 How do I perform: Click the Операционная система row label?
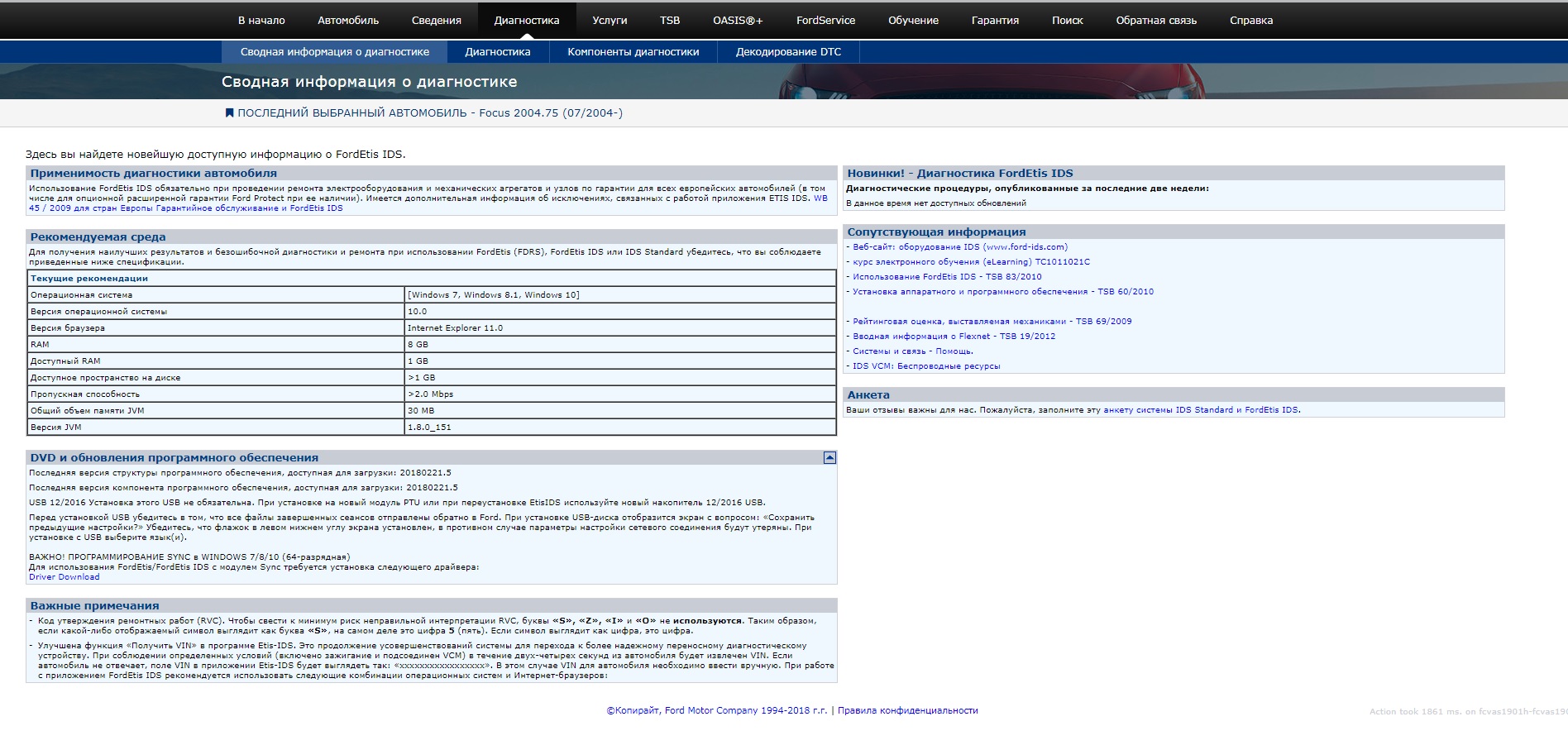point(216,294)
